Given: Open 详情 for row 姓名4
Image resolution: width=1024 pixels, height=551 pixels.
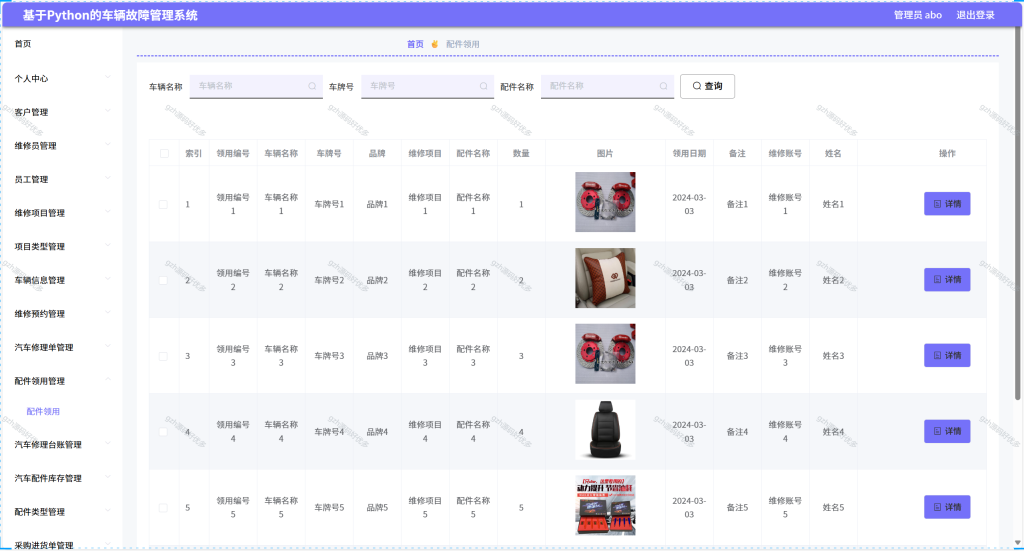Looking at the screenshot, I should 947,432.
